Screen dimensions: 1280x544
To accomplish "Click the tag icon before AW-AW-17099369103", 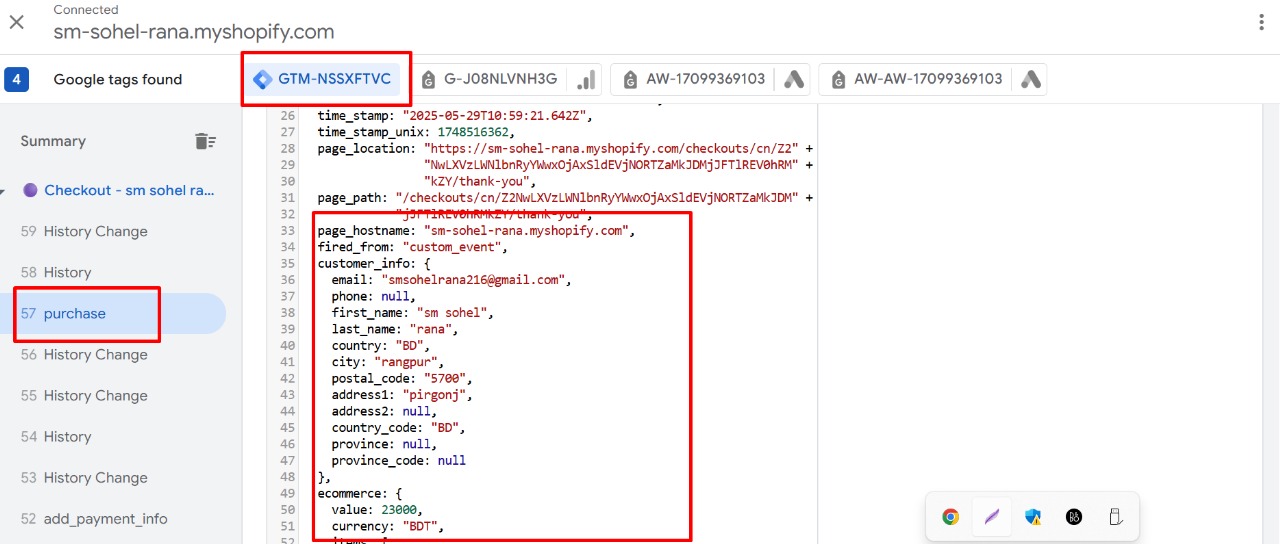I will click(839, 79).
